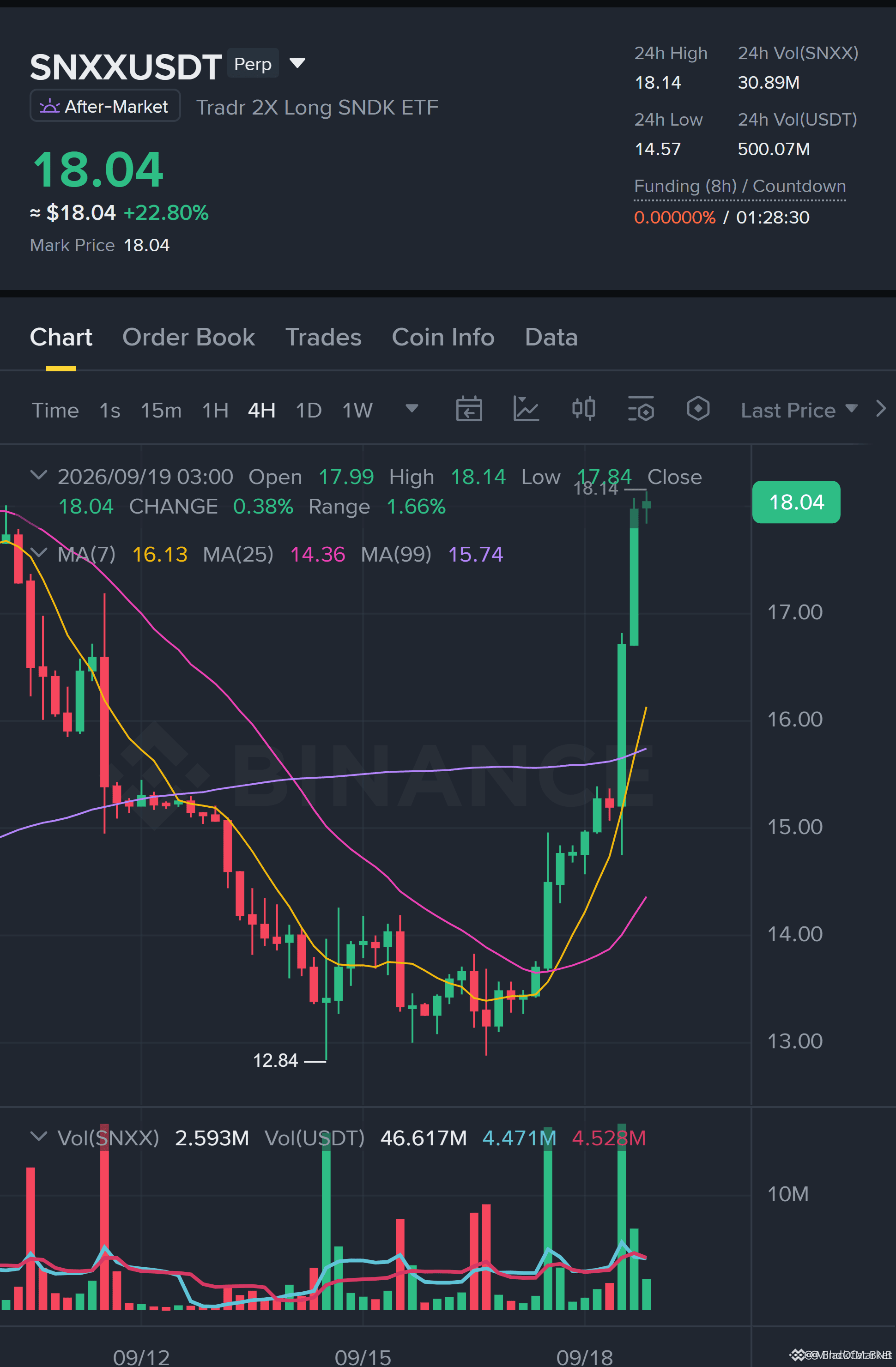The image size is (896, 1367).
Task: Open the SNXXUSDT pair selector dropdown
Action: pos(297,63)
